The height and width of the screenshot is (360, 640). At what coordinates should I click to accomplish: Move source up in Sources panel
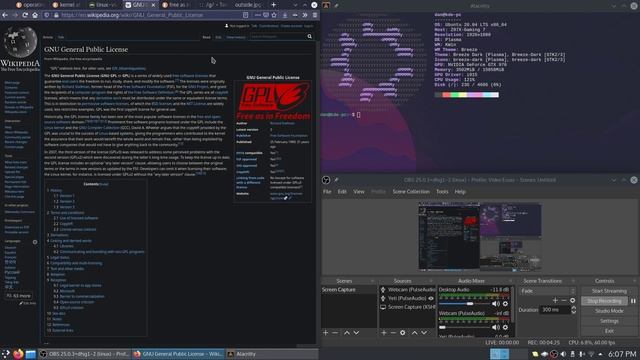(x=414, y=333)
